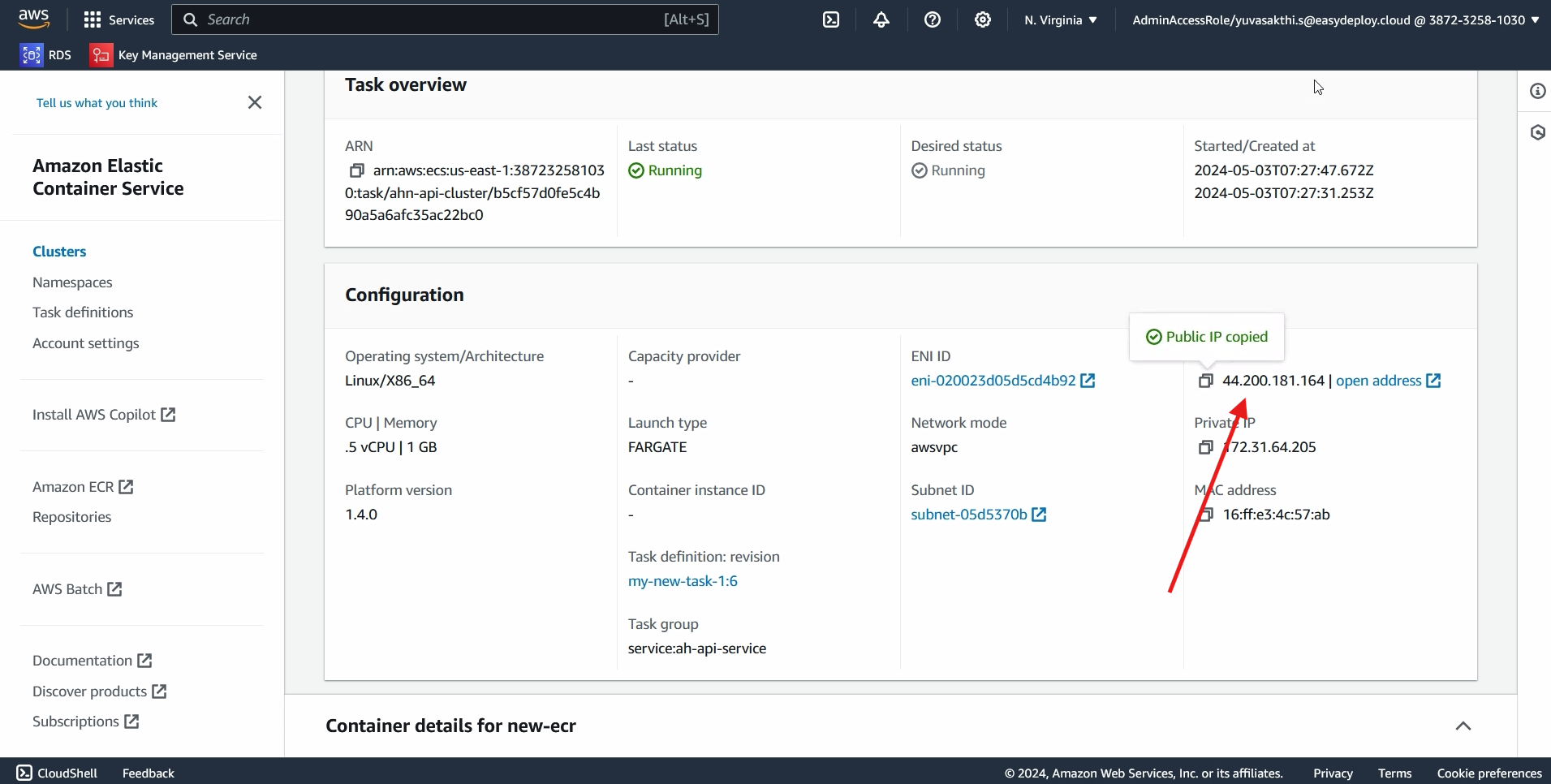Click the external icon beside open address

(1433, 381)
